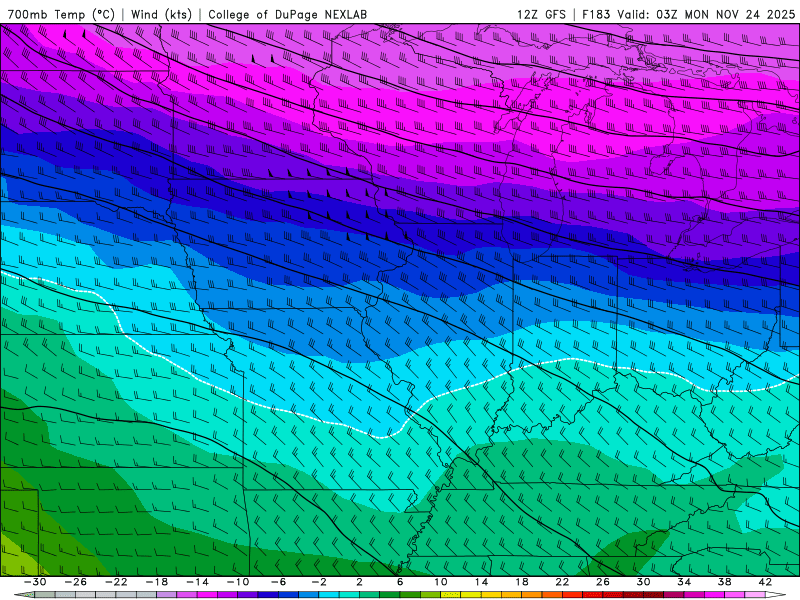
Task: Select the 10 label on the temperature legend
Action: click(x=440, y=582)
